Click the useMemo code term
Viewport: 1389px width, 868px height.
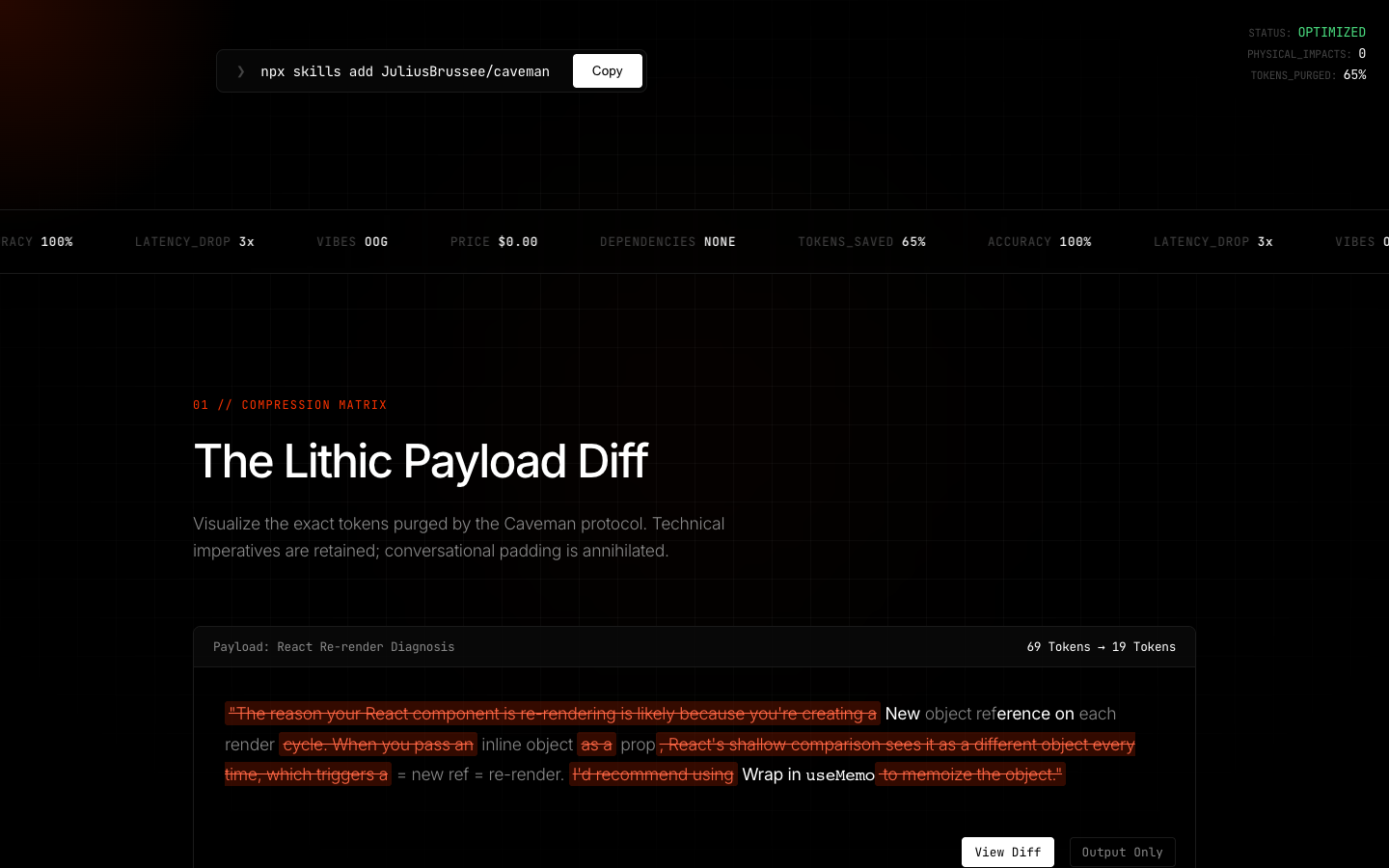click(840, 775)
